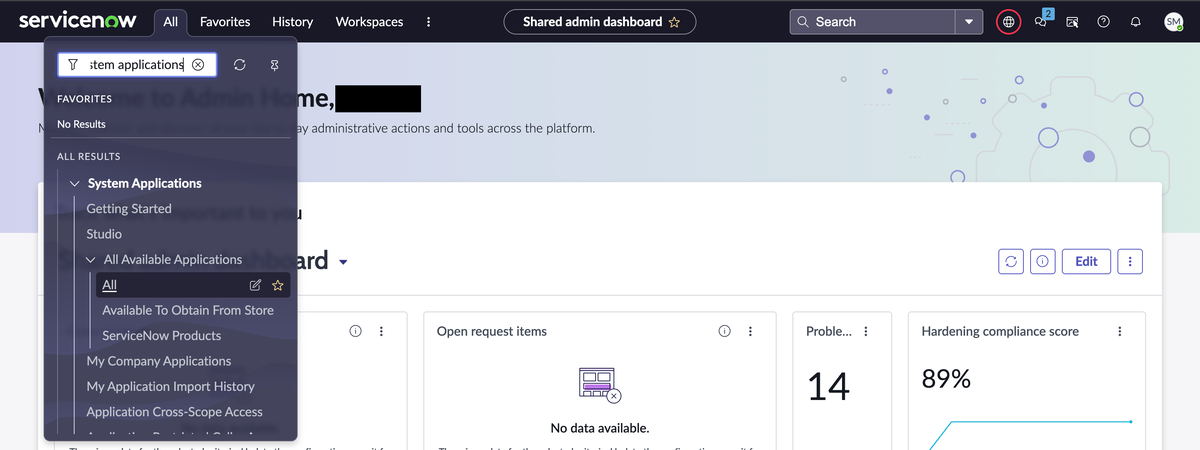Collapse the System Applications section
This screenshot has width=1200, height=450.
(75, 184)
